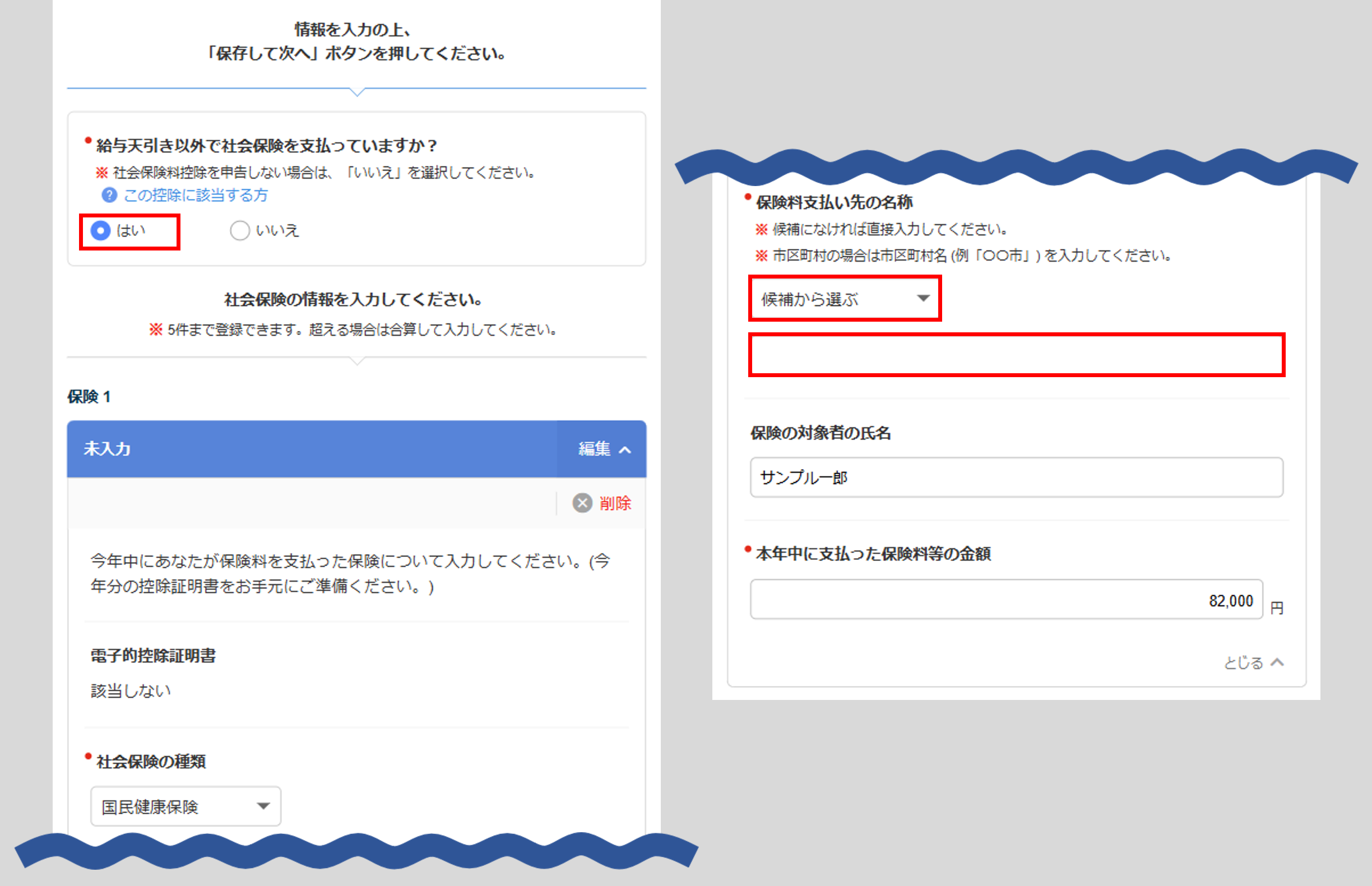Click the arrow on 候補から選ぶ dropdown
The width and height of the screenshot is (1372, 886).
[x=923, y=298]
